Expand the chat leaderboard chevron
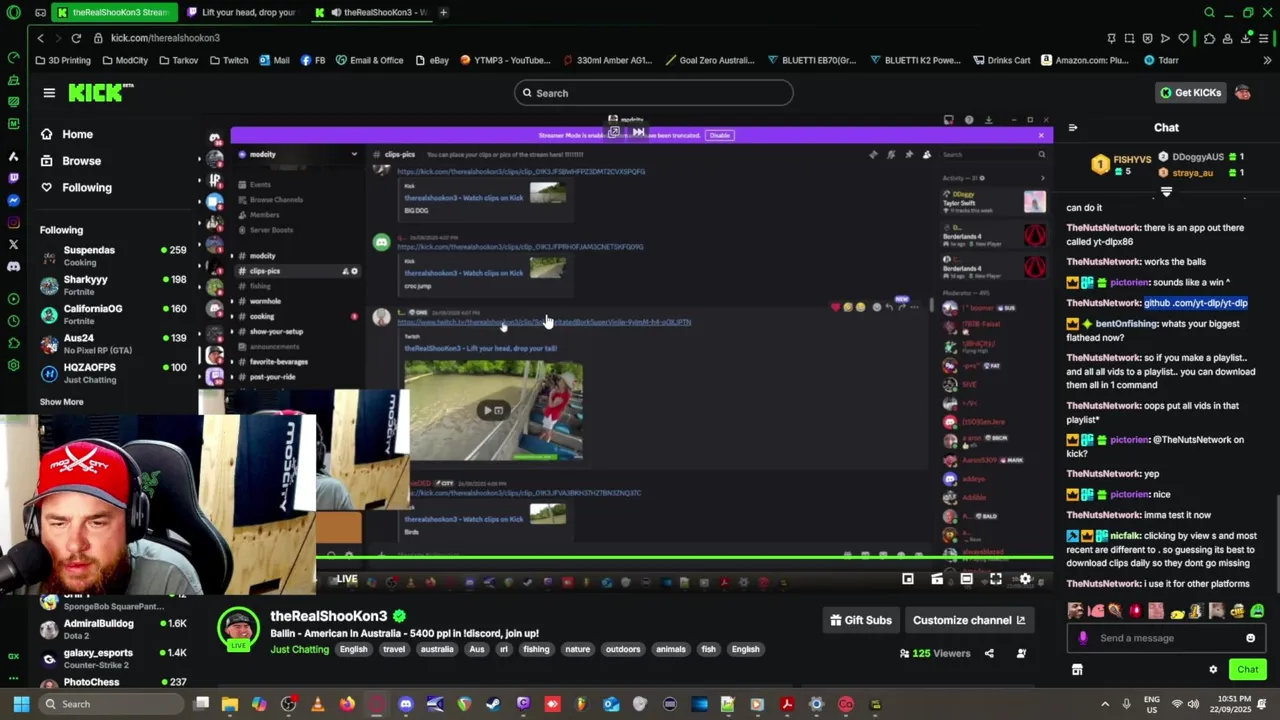The image size is (1280, 720). coord(1166,191)
